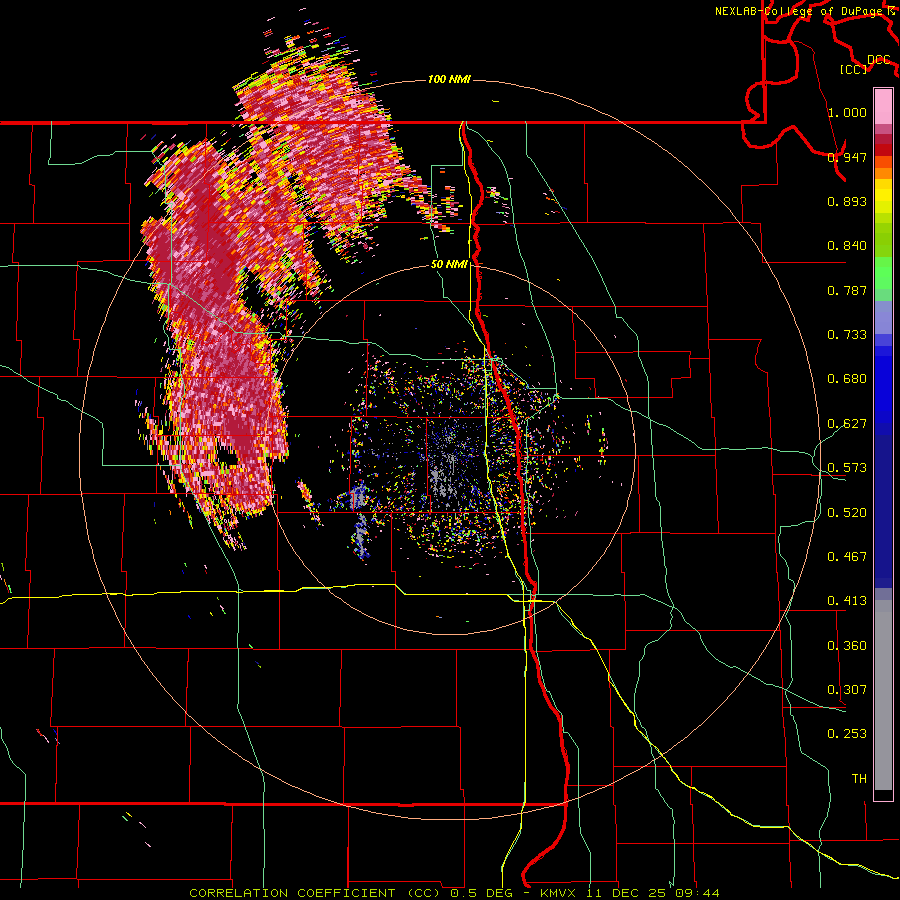Select the 0.520 legend value

(x=847, y=513)
